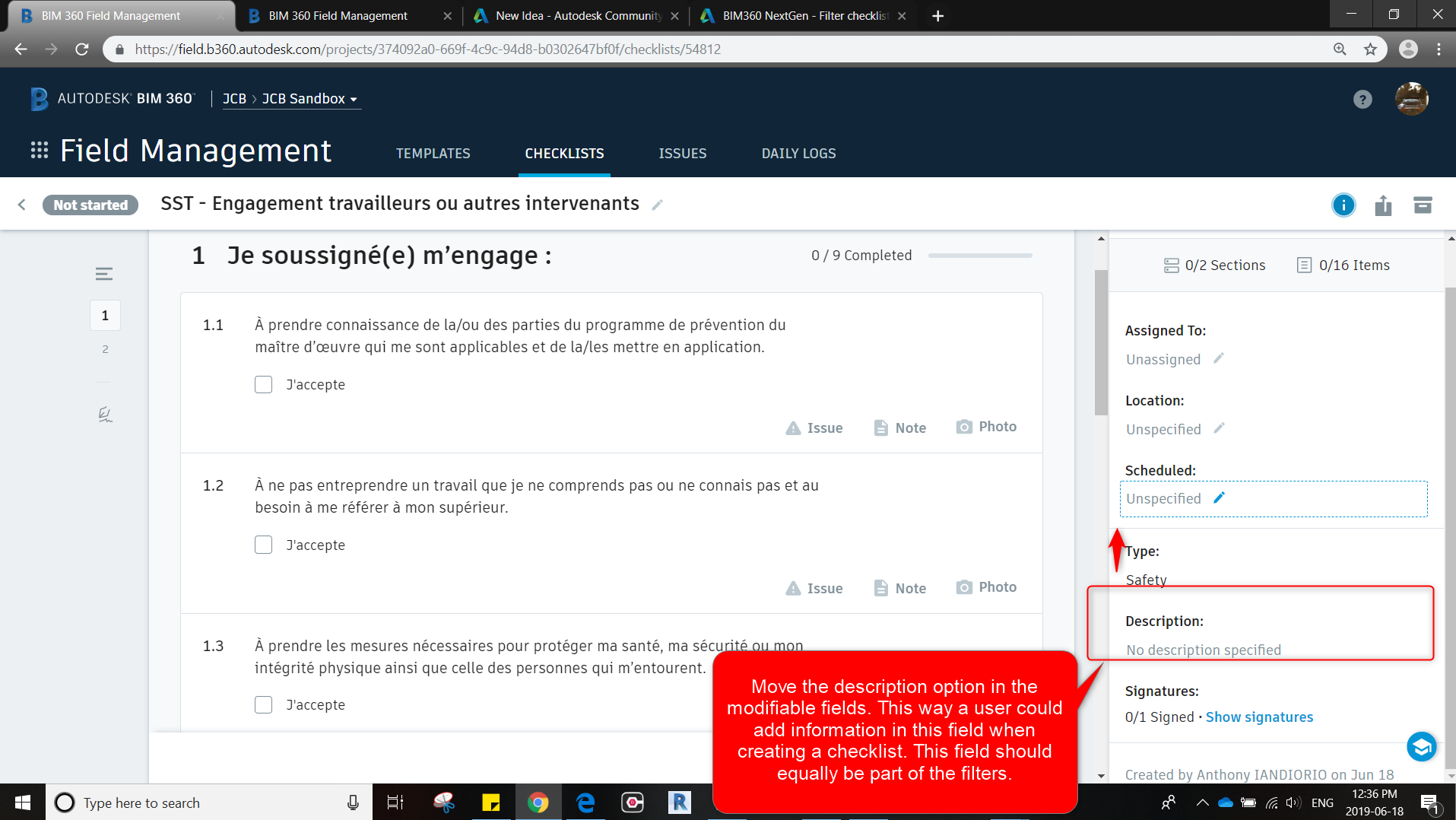Open the signatures view in left sidebar
This screenshot has height=820, width=1456.
click(x=104, y=414)
